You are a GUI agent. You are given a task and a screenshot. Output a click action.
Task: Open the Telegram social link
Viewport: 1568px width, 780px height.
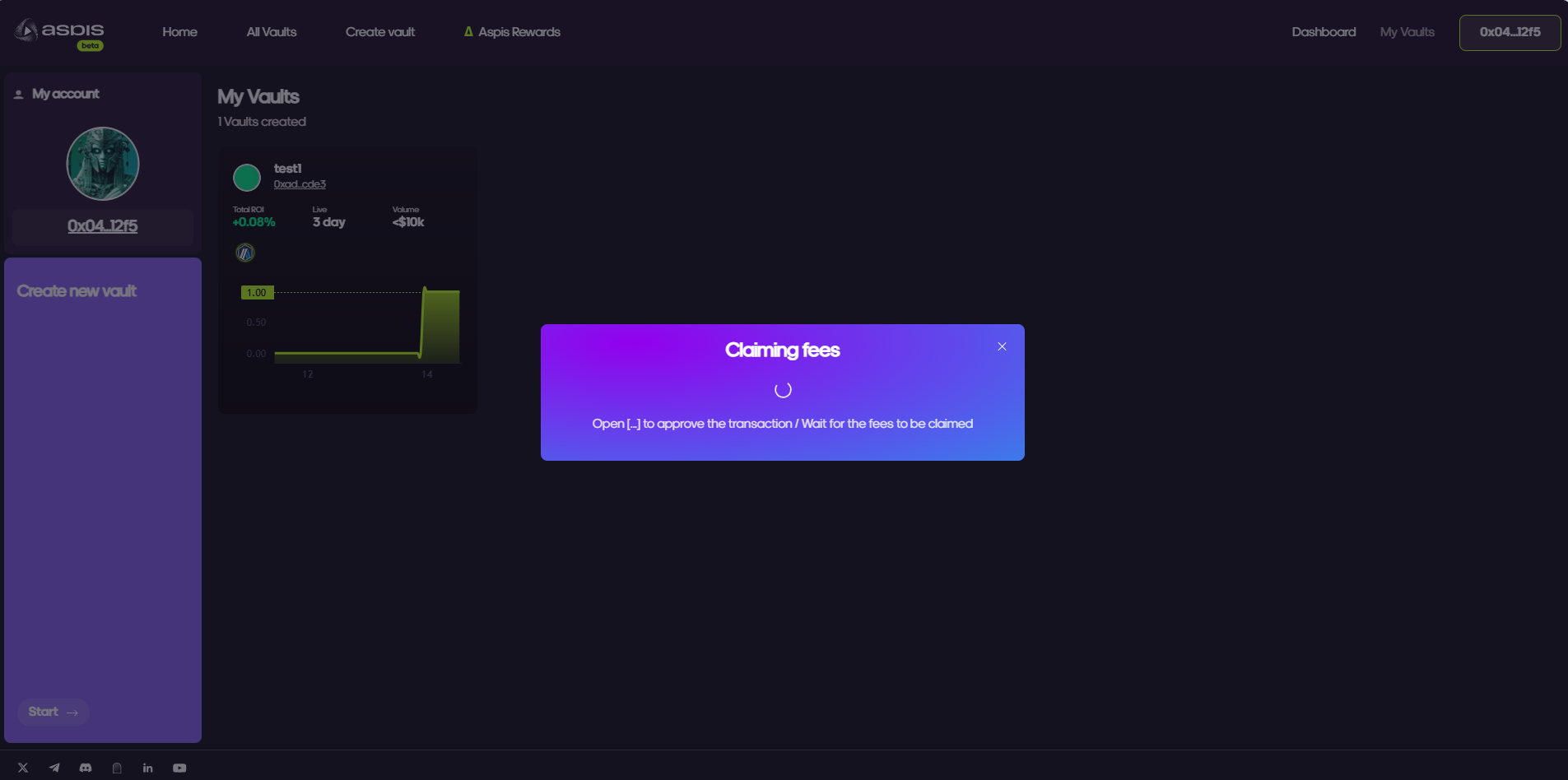coord(54,768)
